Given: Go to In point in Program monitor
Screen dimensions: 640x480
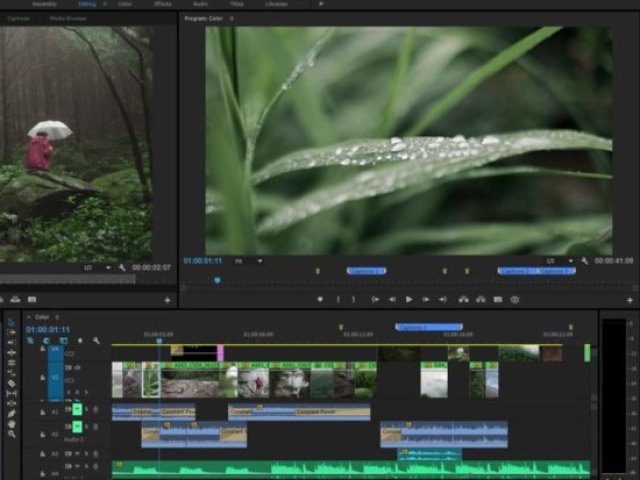Looking at the screenshot, I should click(x=375, y=300).
